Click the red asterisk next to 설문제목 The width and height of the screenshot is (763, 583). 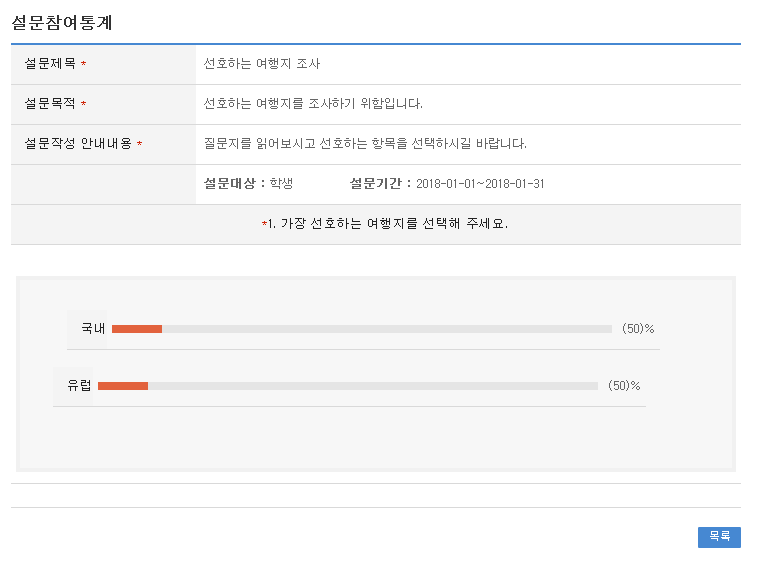point(84,65)
